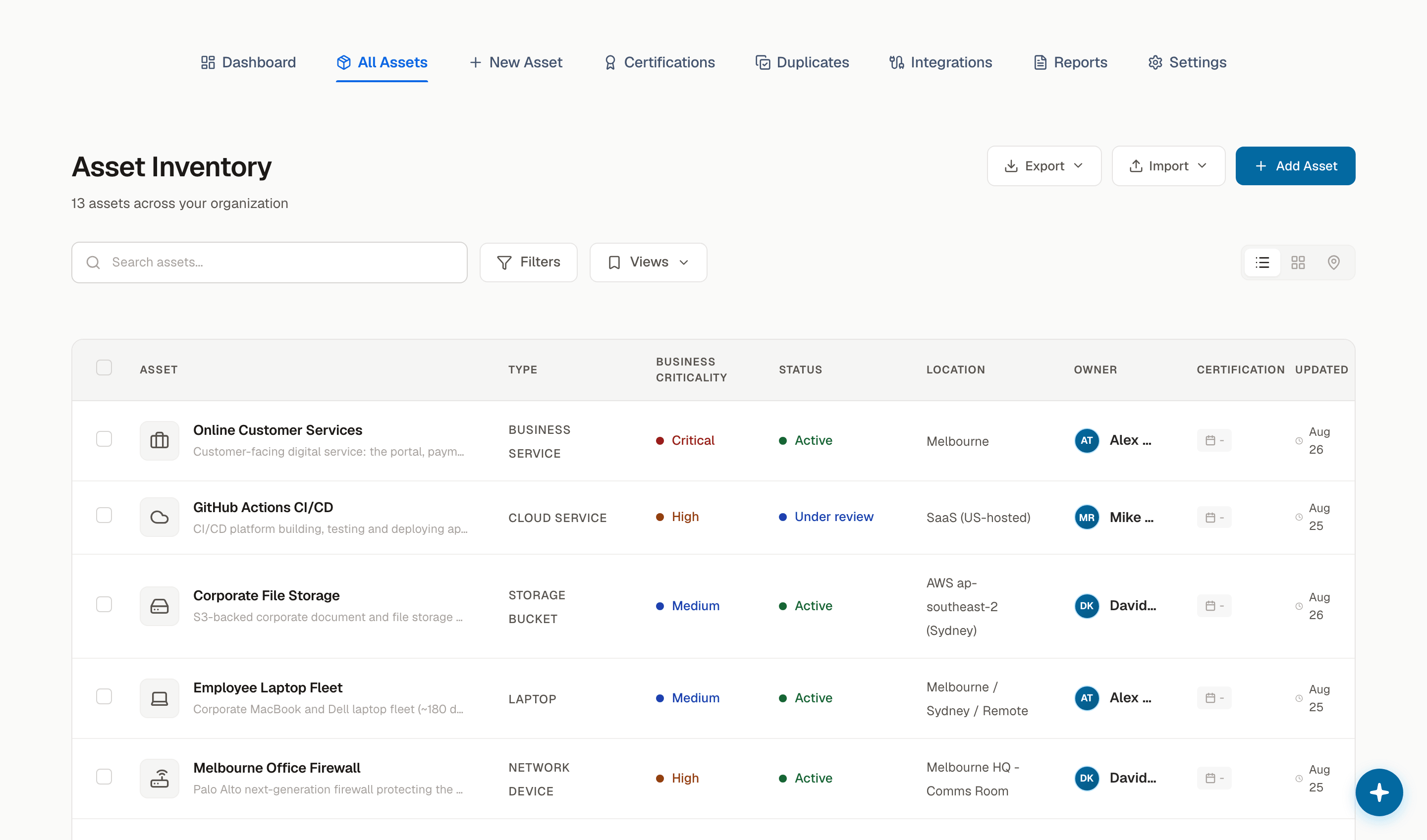Image resolution: width=1427 pixels, height=840 pixels.
Task: Open the Reports tab
Action: [x=1070, y=62]
